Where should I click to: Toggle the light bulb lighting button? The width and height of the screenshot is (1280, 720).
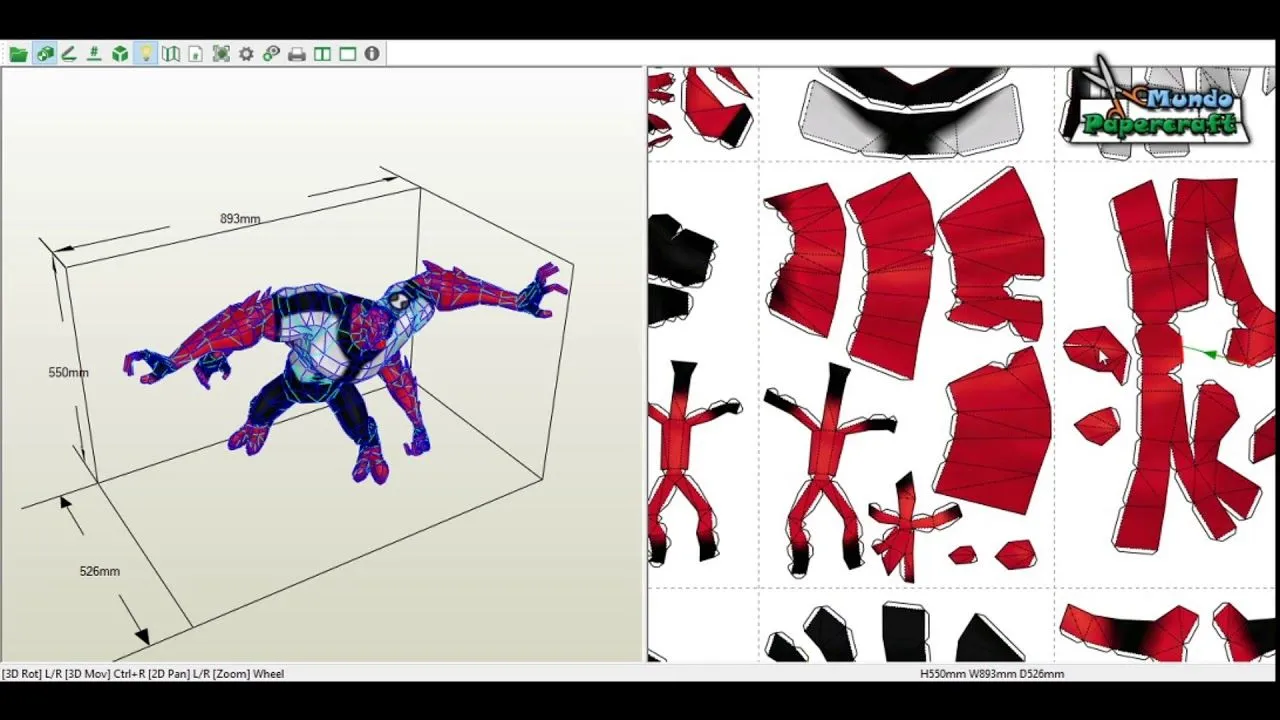click(146, 54)
